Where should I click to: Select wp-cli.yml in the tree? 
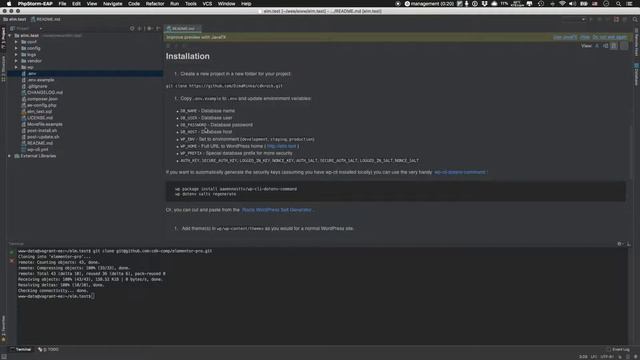tap(35, 149)
